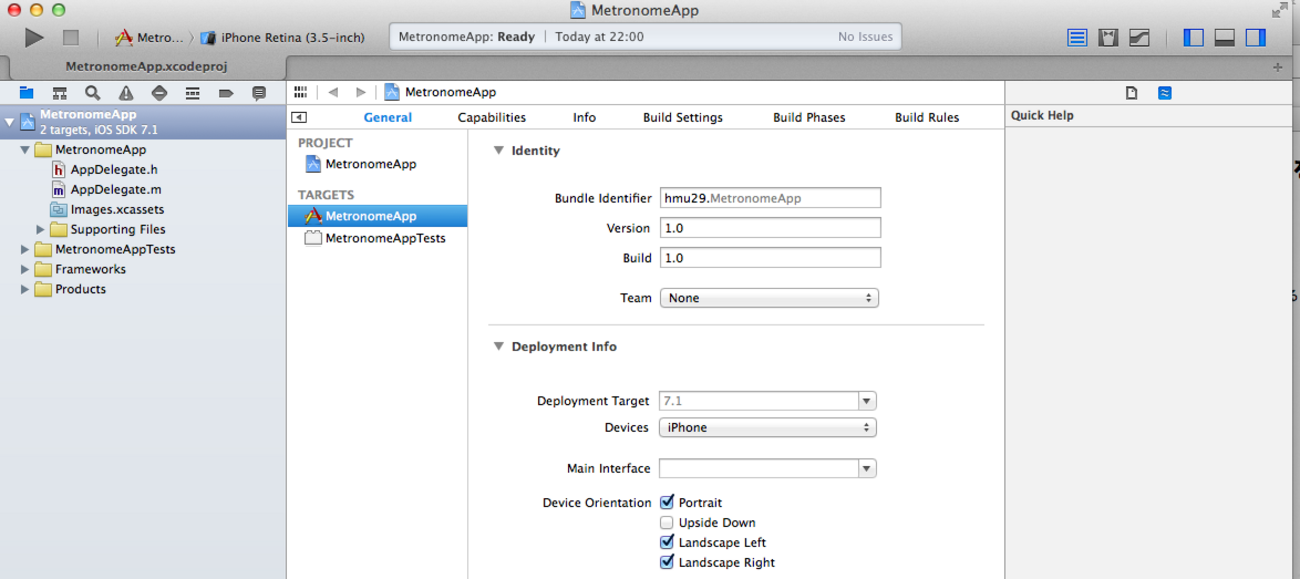Image resolution: width=1300 pixels, height=579 pixels.
Task: Open the Find navigator search icon
Action: click(x=92, y=93)
